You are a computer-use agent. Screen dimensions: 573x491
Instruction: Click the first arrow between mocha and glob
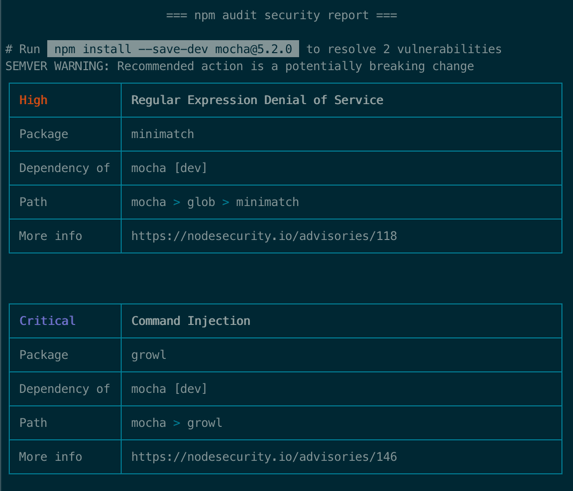(177, 202)
